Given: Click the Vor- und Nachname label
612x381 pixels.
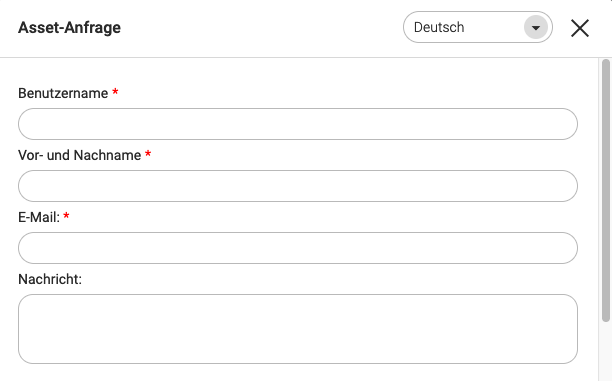Looking at the screenshot, I should [x=80, y=155].
